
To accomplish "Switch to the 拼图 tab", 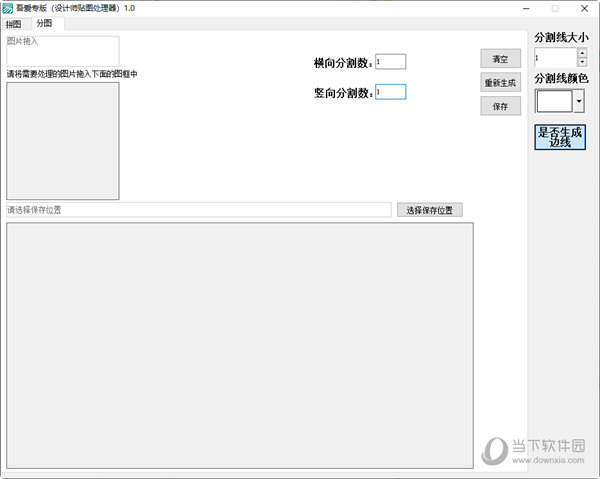I will tap(13, 24).
